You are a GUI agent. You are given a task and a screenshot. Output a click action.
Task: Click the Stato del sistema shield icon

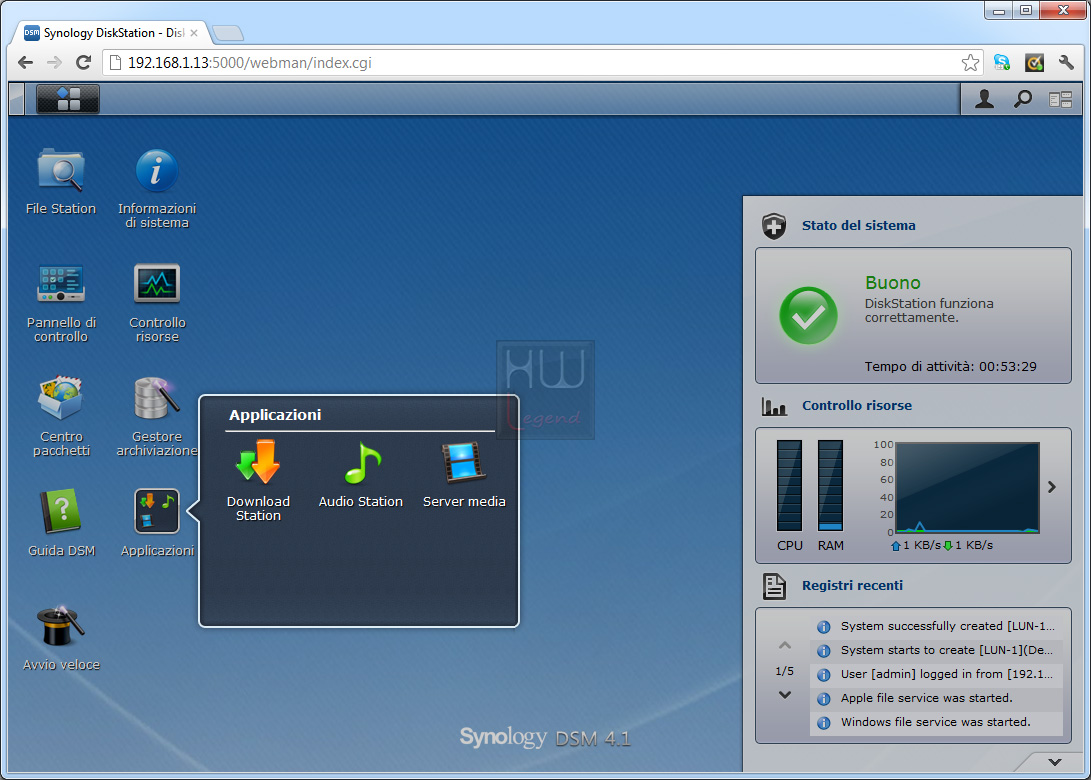(x=774, y=226)
